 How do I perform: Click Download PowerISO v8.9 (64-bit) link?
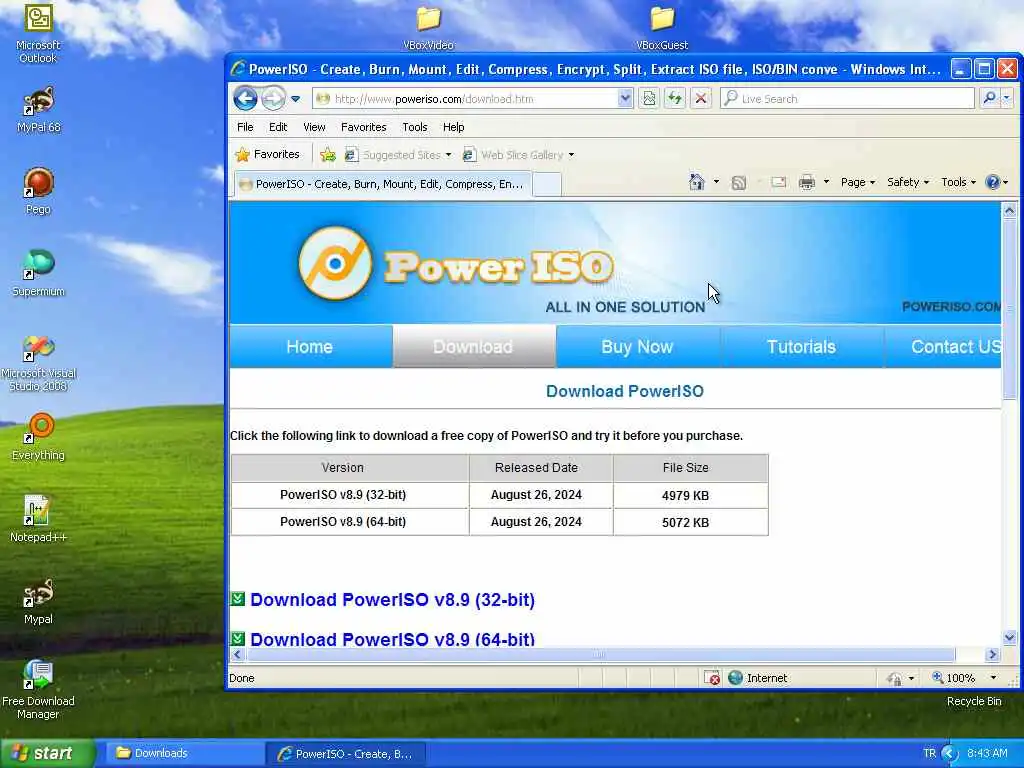click(392, 639)
